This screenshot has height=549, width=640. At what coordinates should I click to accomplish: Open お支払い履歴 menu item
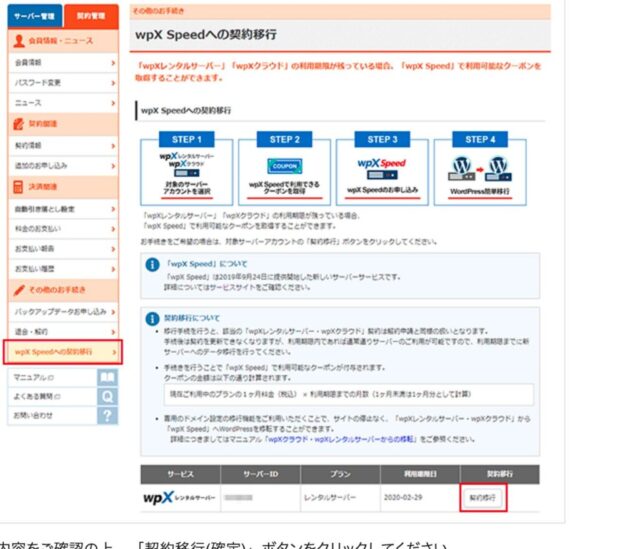(x=63, y=269)
